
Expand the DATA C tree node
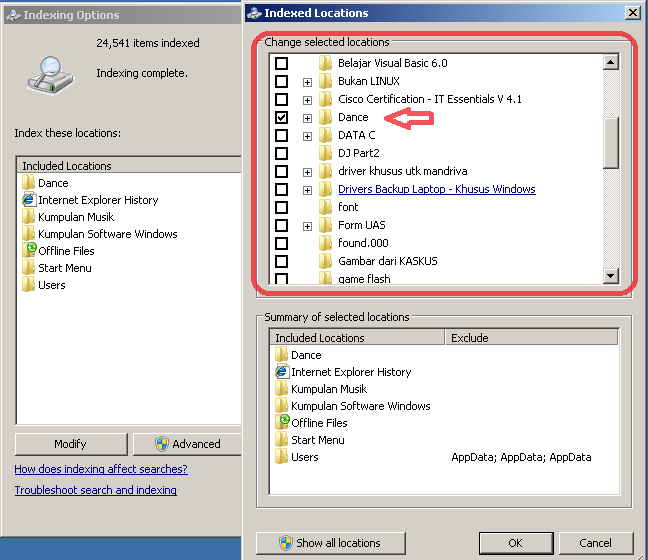(307, 136)
